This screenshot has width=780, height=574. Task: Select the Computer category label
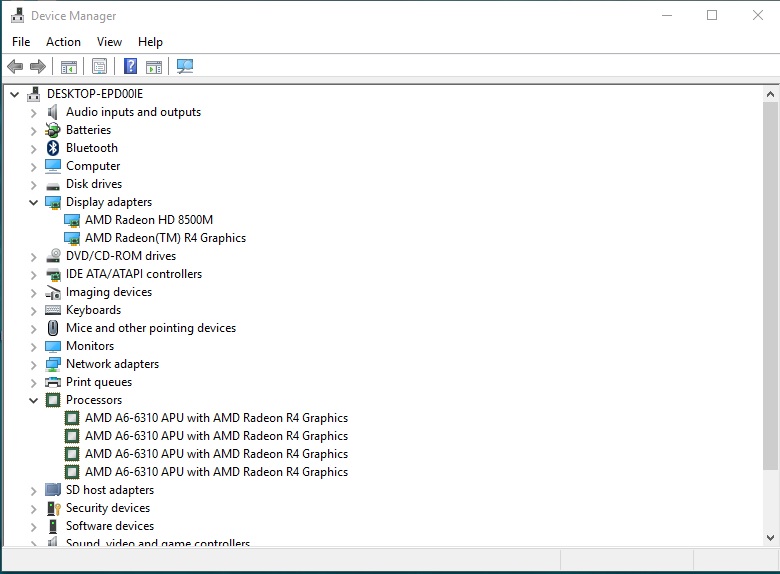[x=93, y=166]
